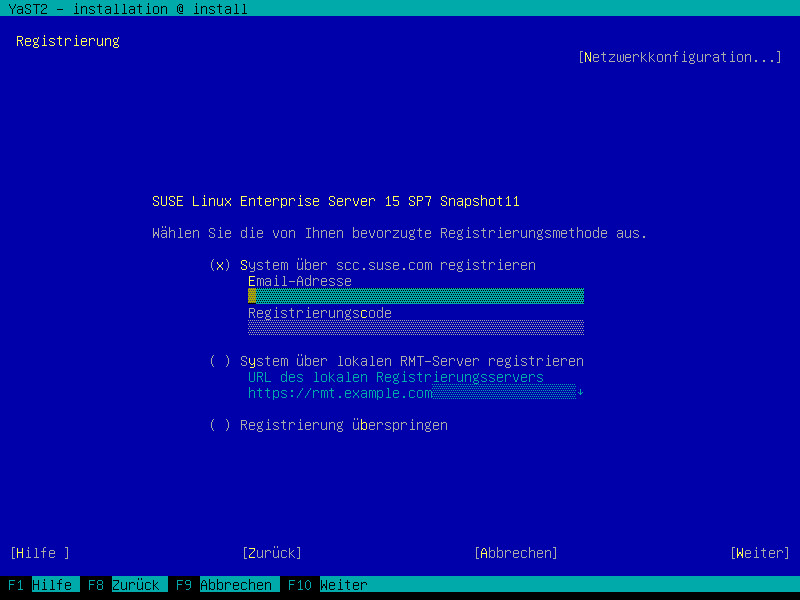
Task: Click the 'URL des lokalen Registrierungsservers' label
Action: [x=395, y=377]
